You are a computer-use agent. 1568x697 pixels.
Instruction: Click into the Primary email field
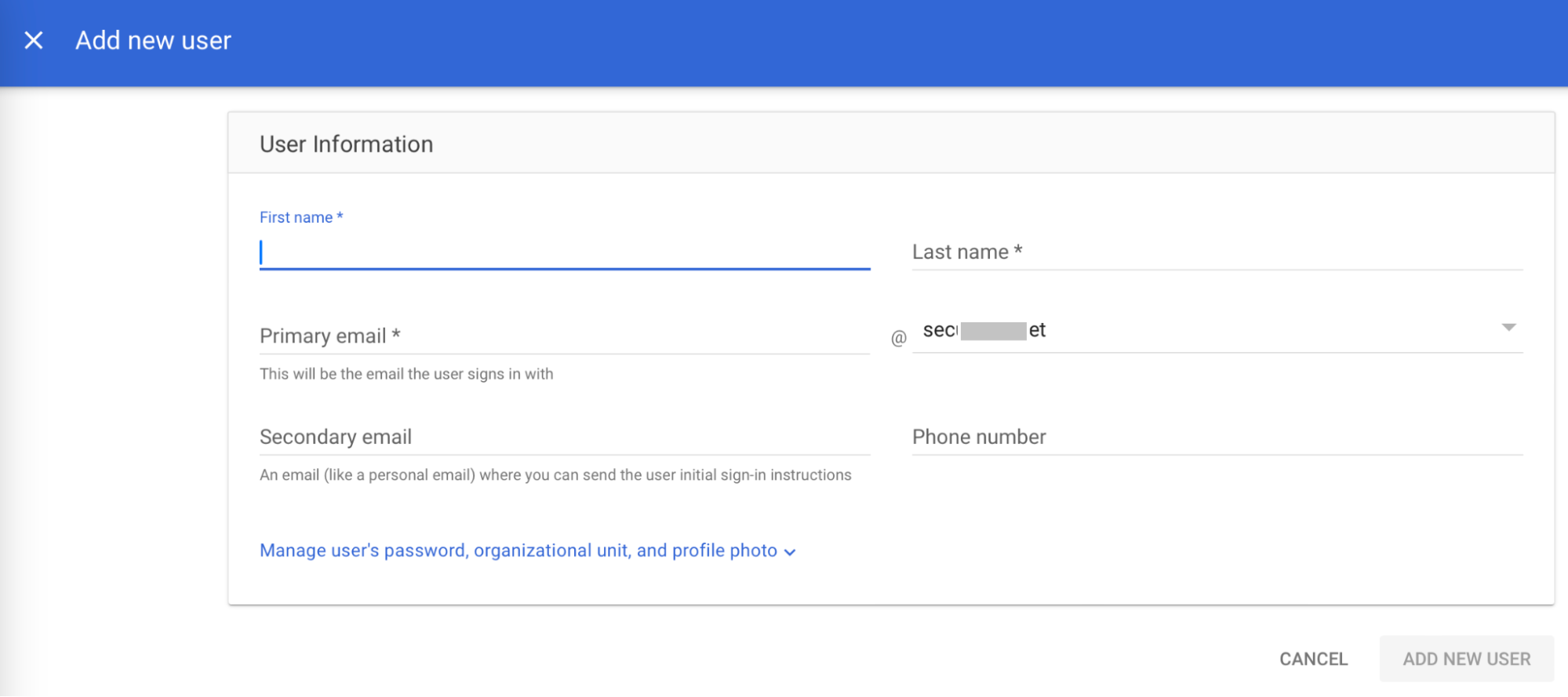564,336
